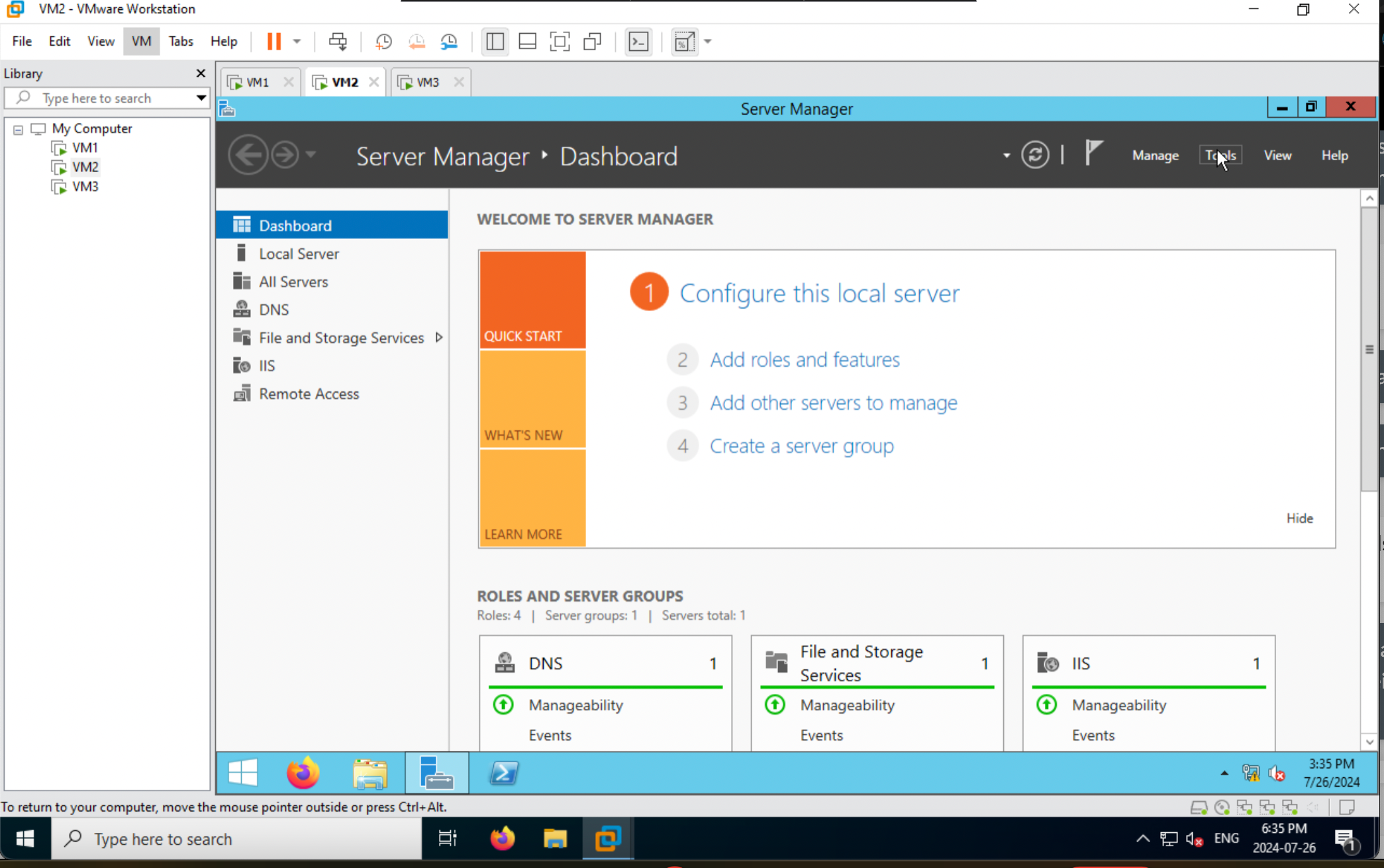Switch to the VM3 tab
This screenshot has width=1384, height=868.
[x=426, y=81]
